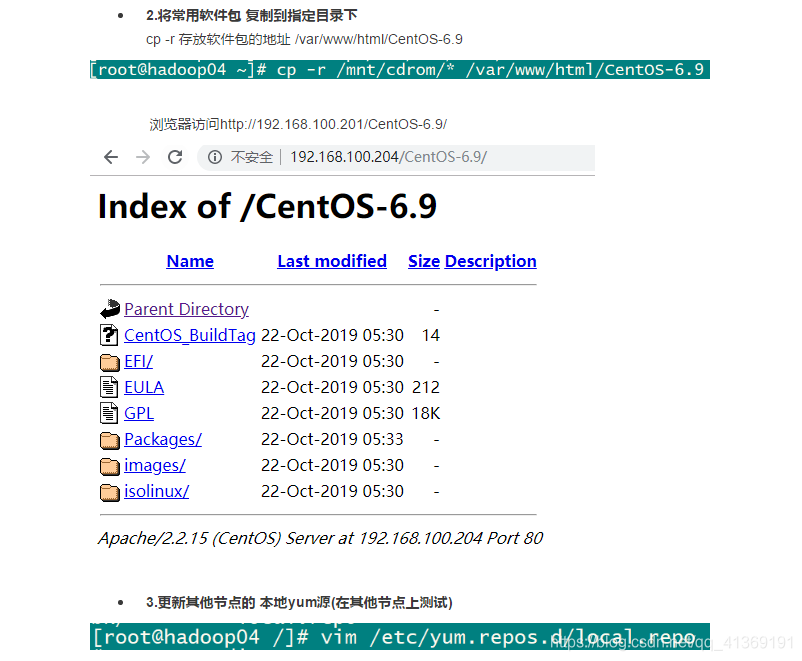Open the site info icon beside 不安全
The width and height of the screenshot is (802, 661).
pyautogui.click(x=215, y=157)
